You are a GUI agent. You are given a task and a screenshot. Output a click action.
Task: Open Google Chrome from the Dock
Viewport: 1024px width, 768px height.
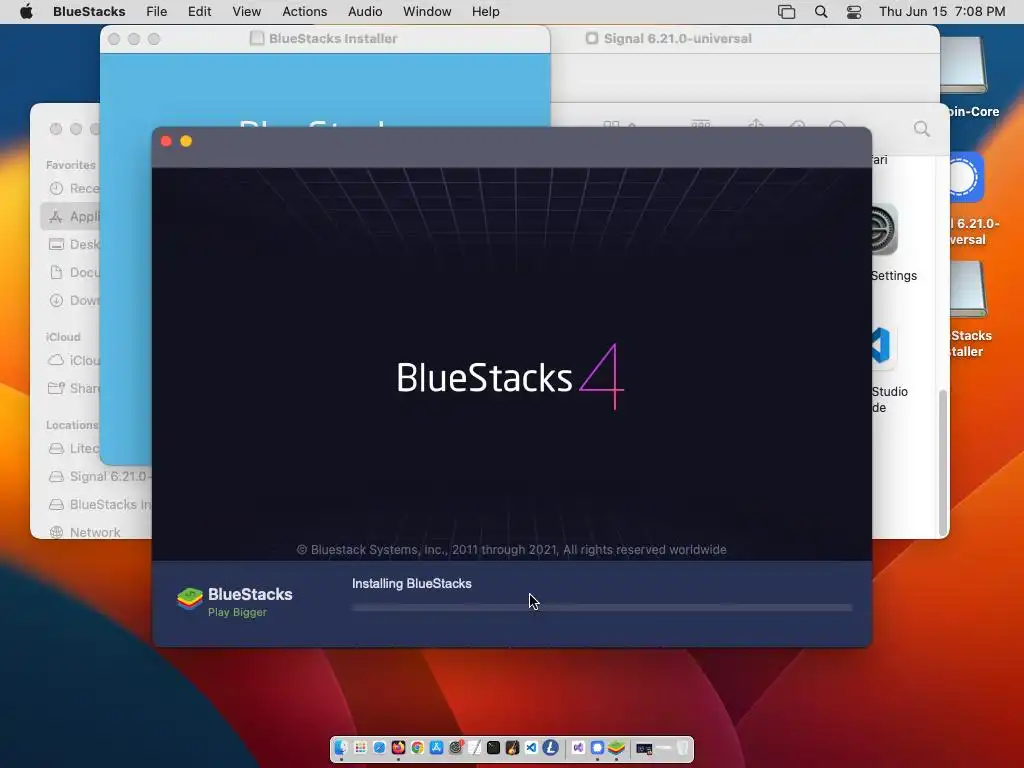(417, 748)
